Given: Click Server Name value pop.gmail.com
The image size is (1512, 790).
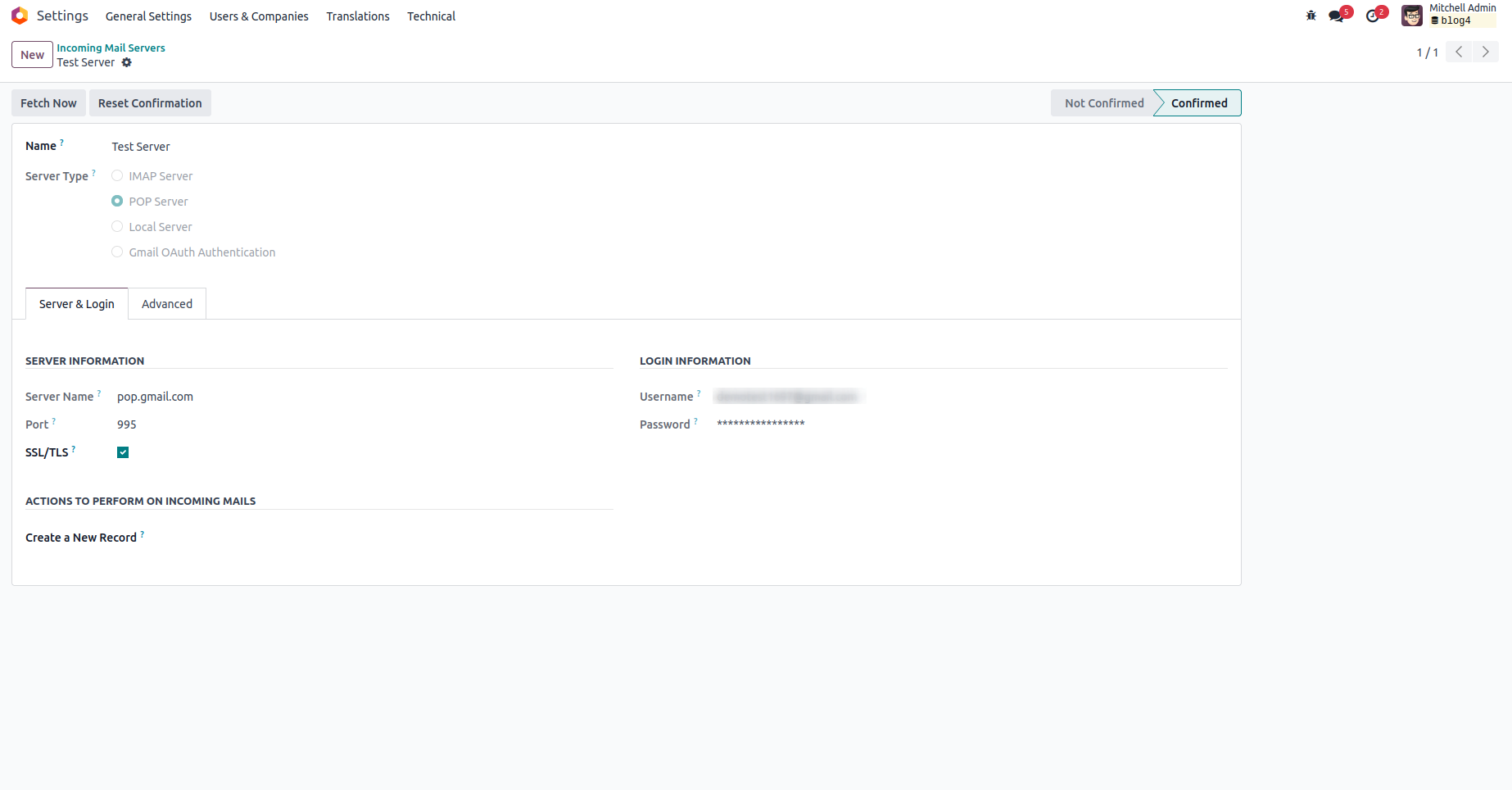Looking at the screenshot, I should point(155,397).
